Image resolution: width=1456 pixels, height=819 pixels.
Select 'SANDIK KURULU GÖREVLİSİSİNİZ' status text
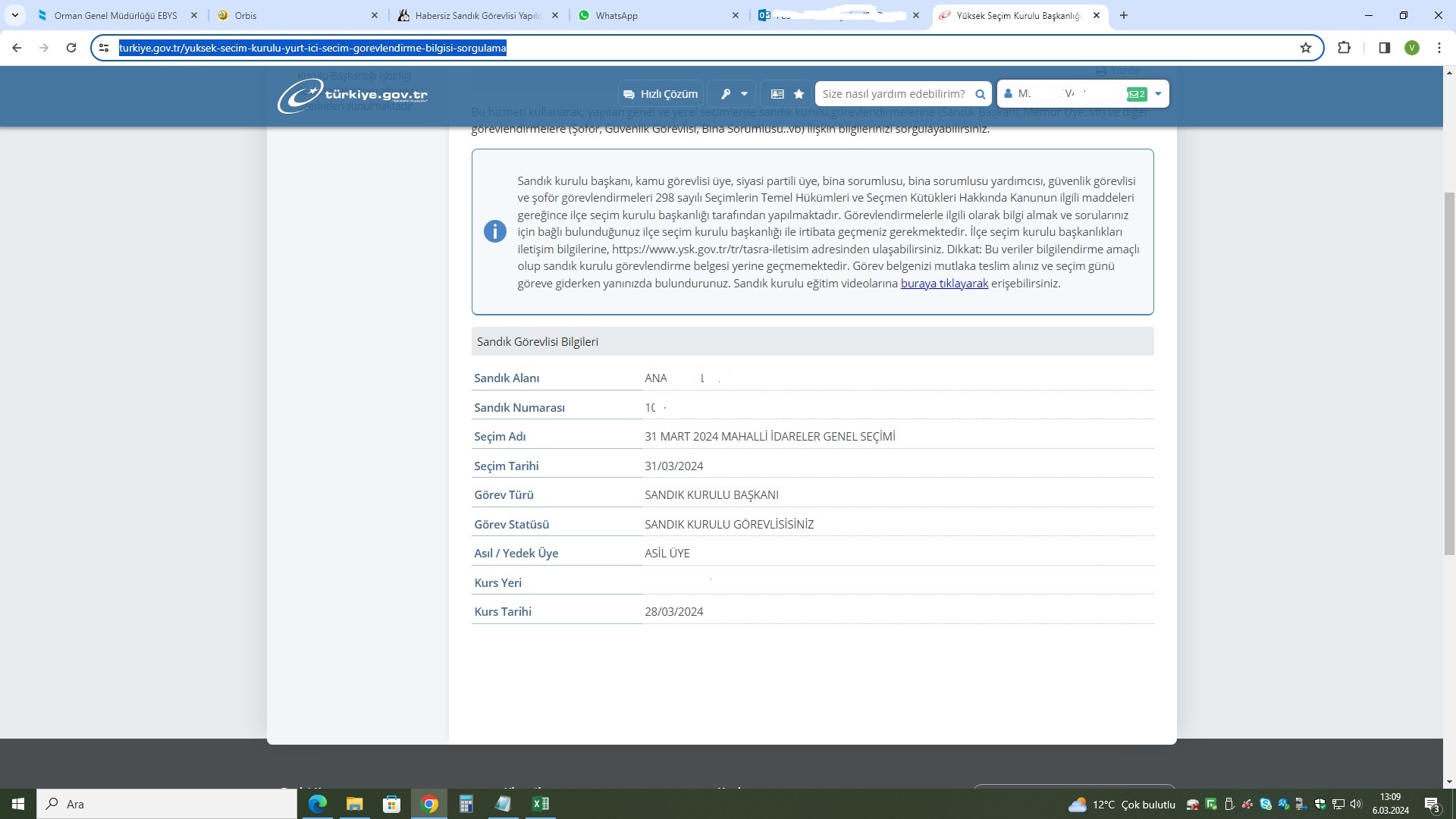pyautogui.click(x=729, y=525)
